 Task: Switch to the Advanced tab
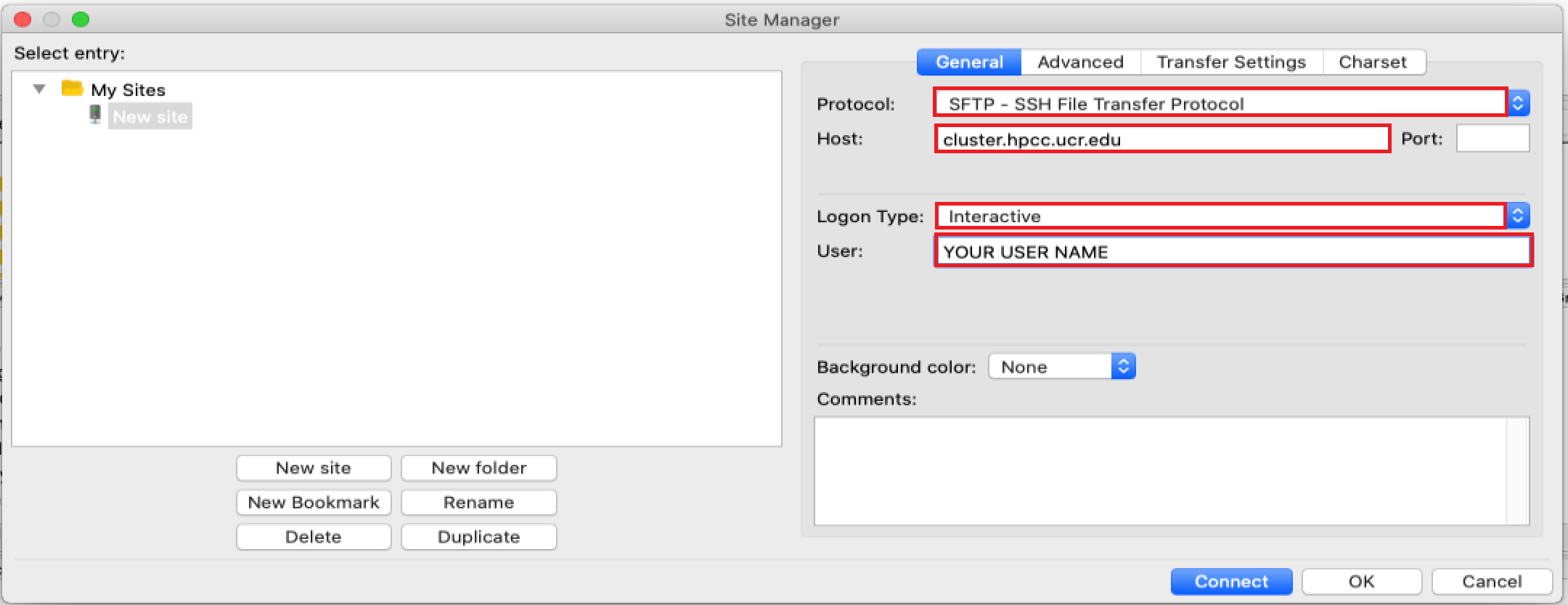(1080, 62)
